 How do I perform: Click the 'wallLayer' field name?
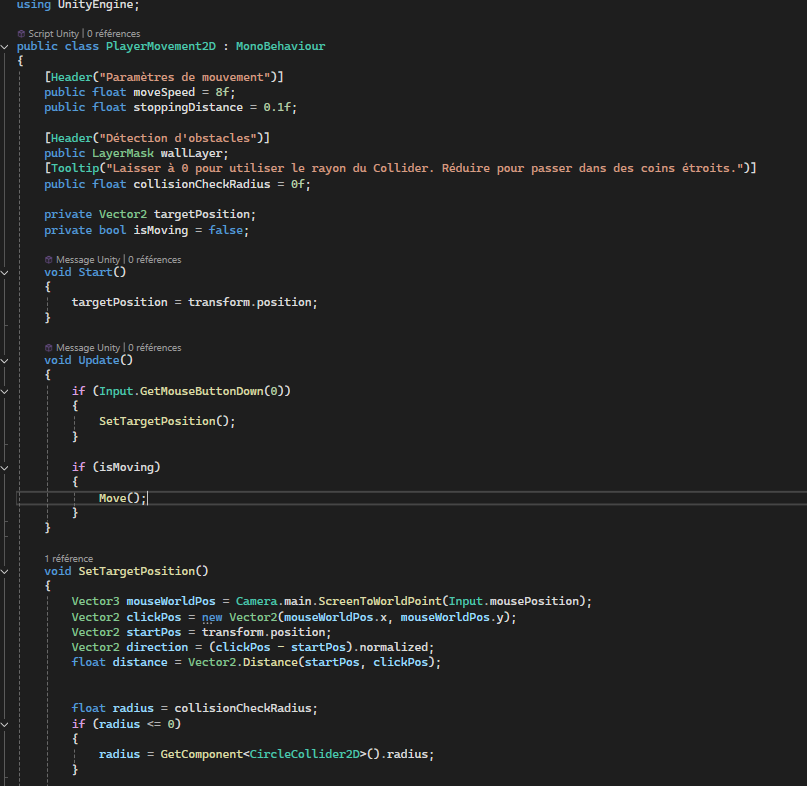coord(191,153)
